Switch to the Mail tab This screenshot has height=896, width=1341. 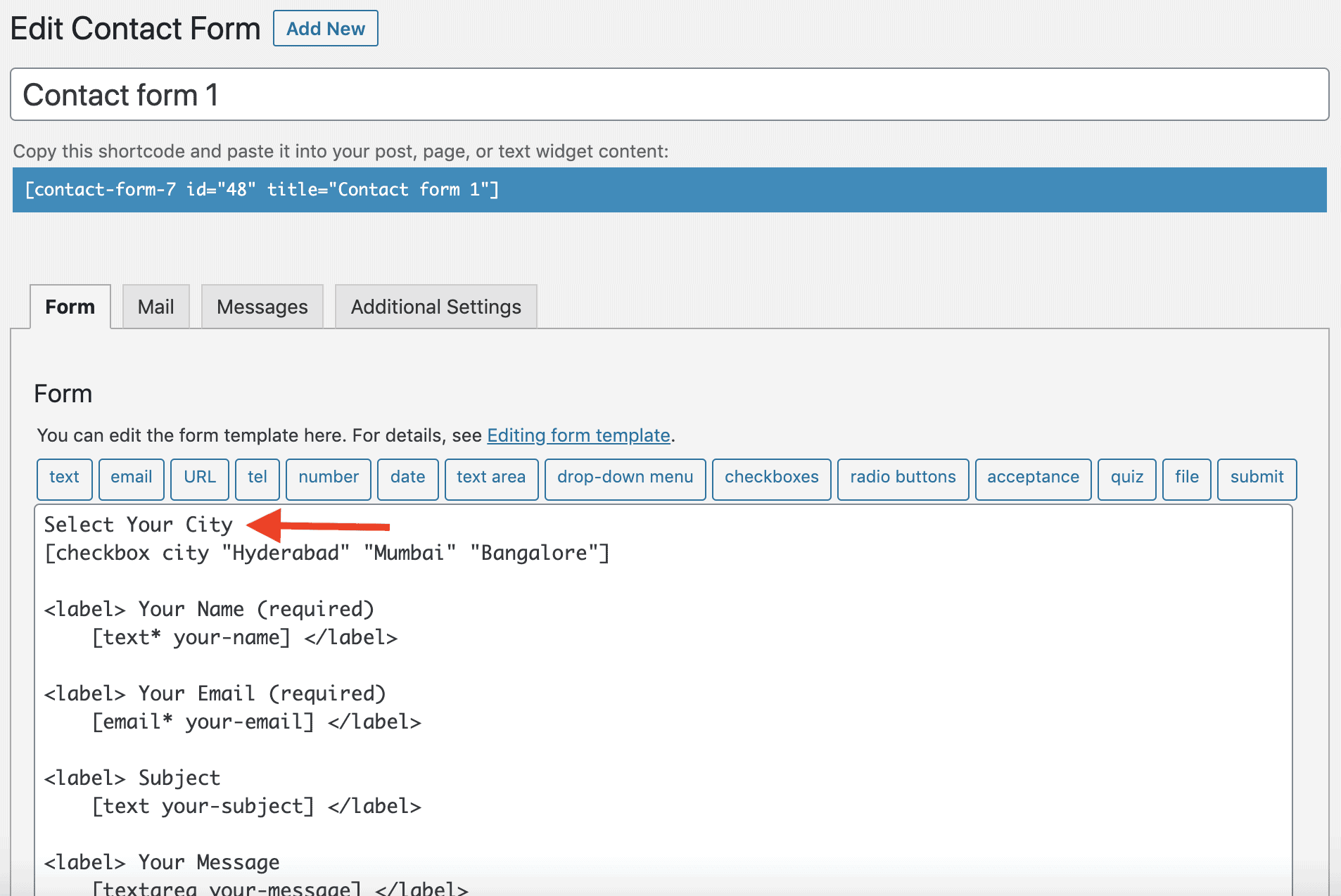coord(155,307)
